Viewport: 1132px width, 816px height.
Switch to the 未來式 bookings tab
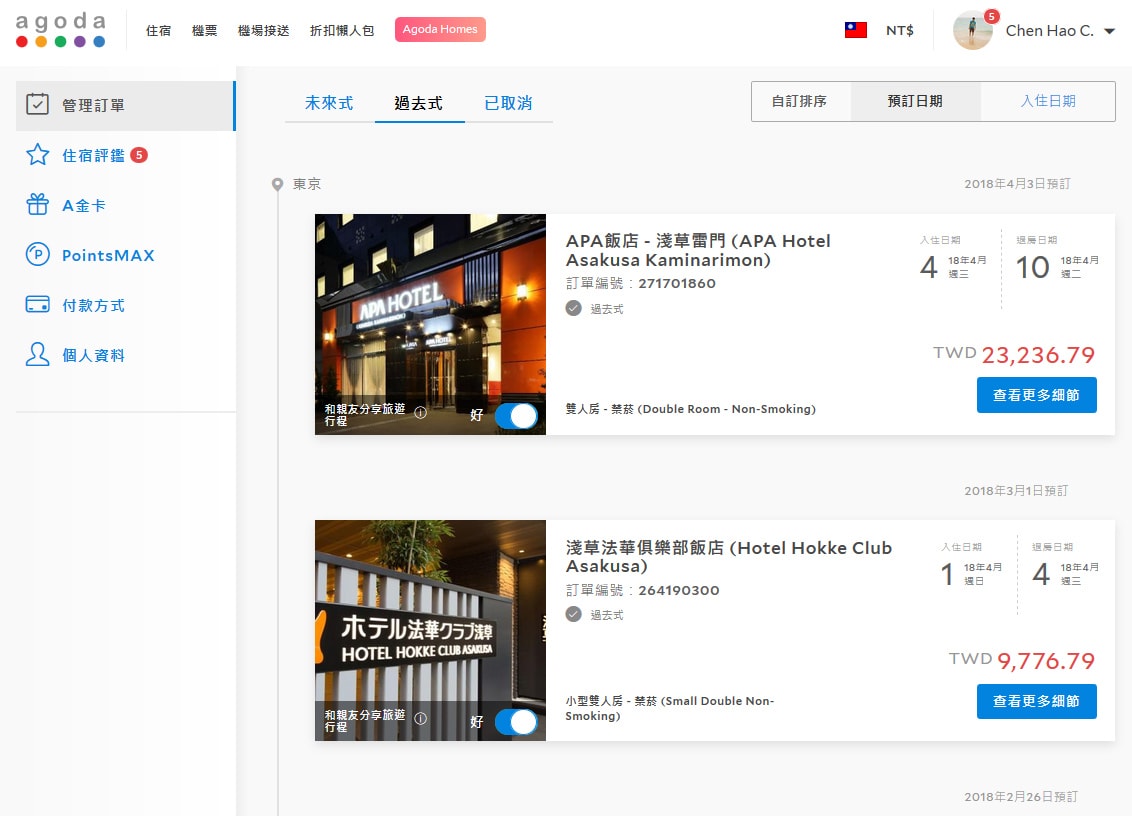(x=329, y=103)
